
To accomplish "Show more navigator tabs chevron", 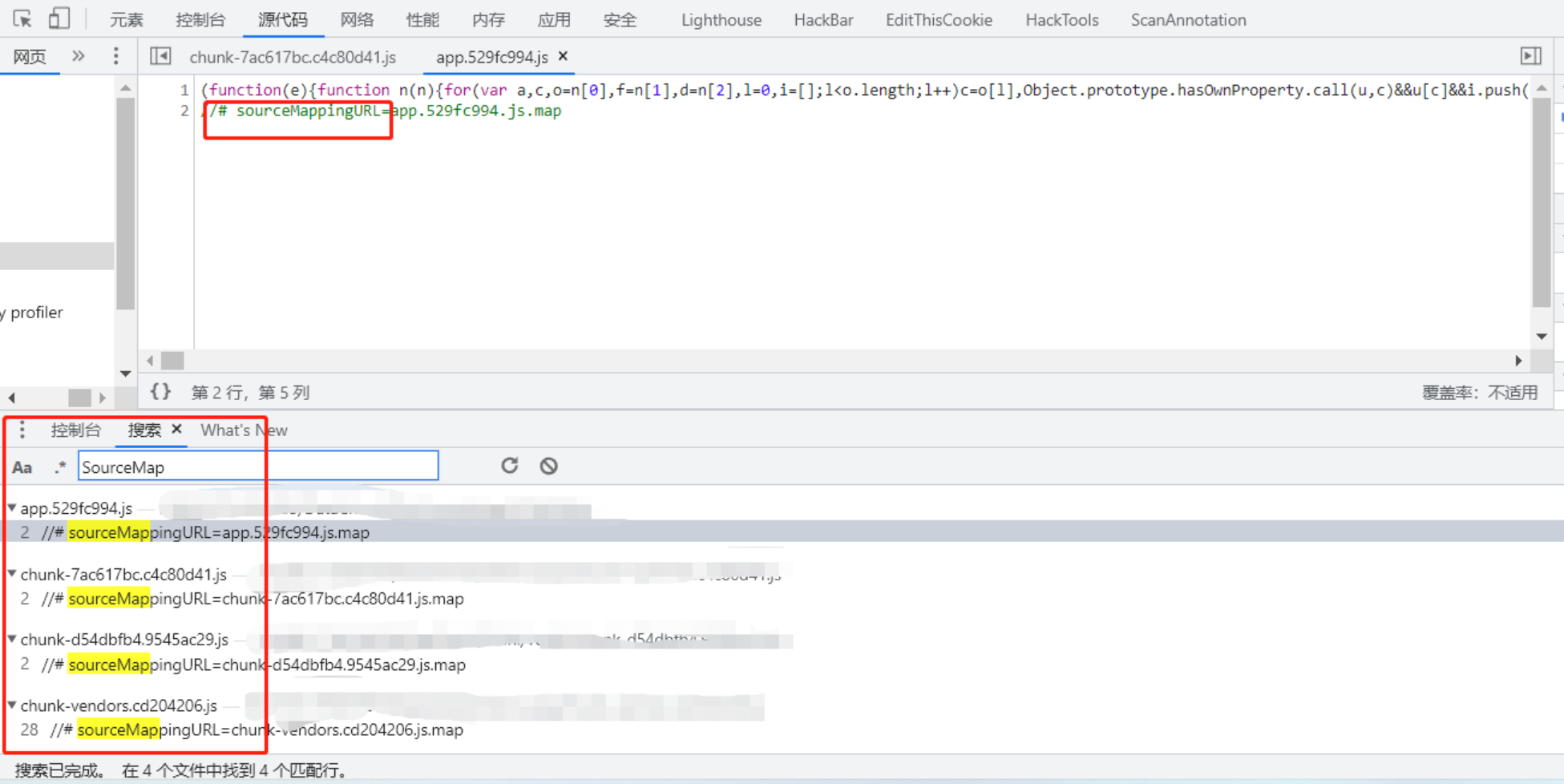I will point(78,56).
